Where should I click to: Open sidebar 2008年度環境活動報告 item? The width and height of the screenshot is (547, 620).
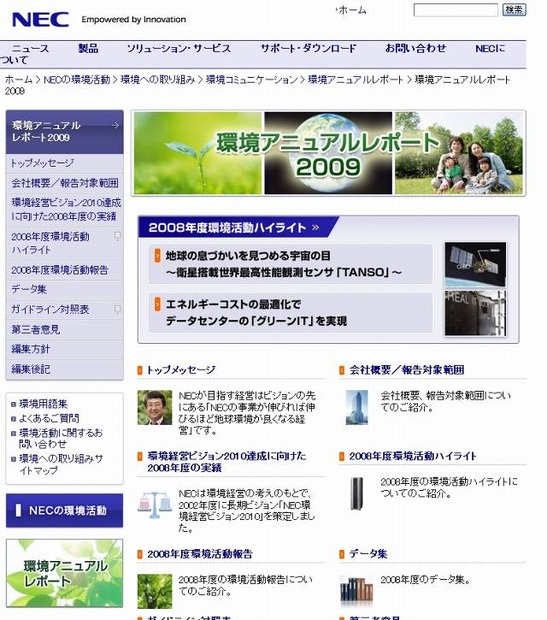tap(64, 270)
